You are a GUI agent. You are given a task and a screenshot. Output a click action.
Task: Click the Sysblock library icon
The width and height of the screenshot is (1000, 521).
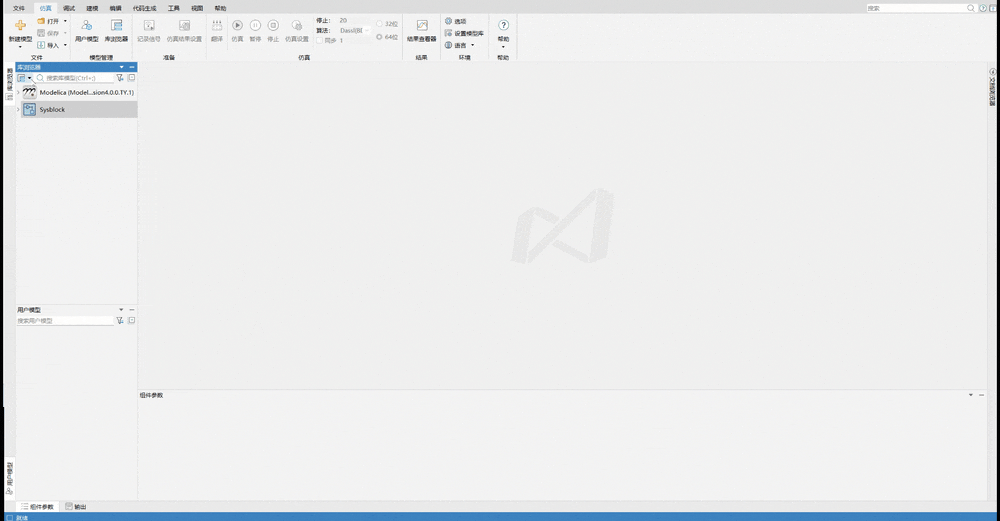(x=29, y=110)
